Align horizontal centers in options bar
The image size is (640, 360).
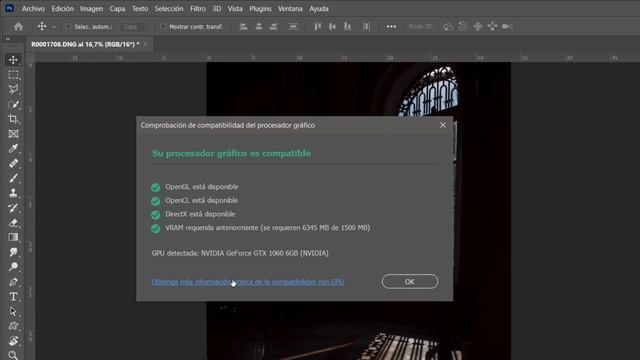coord(258,27)
